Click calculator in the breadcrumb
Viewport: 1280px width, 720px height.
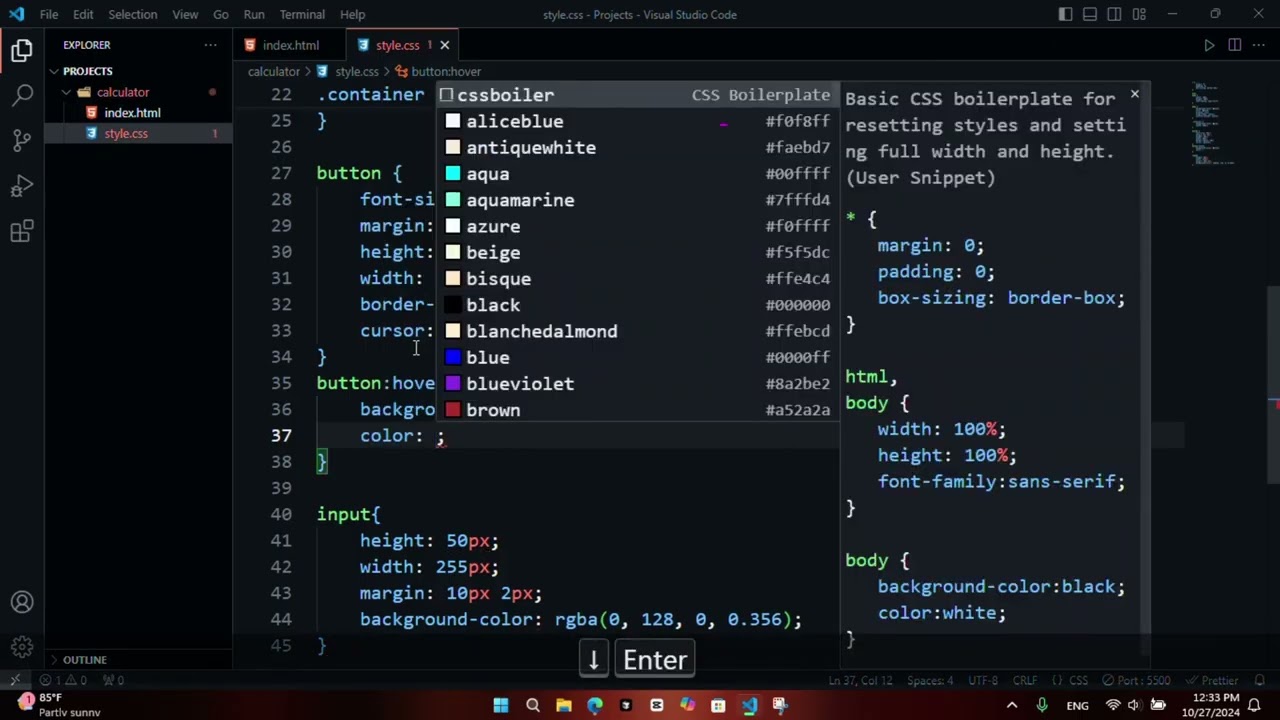(273, 72)
